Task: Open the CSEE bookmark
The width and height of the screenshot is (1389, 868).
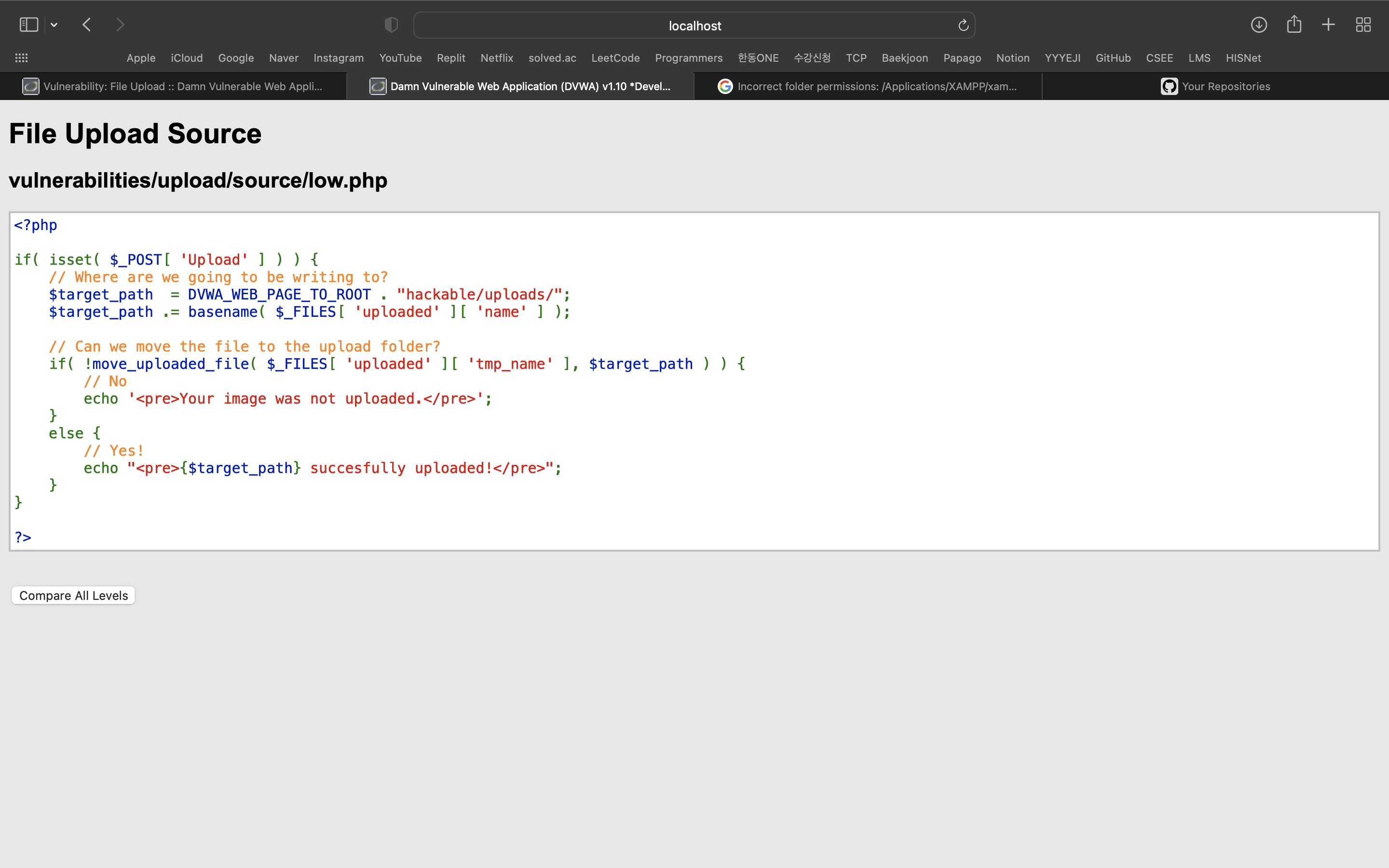Action: pos(1159,58)
